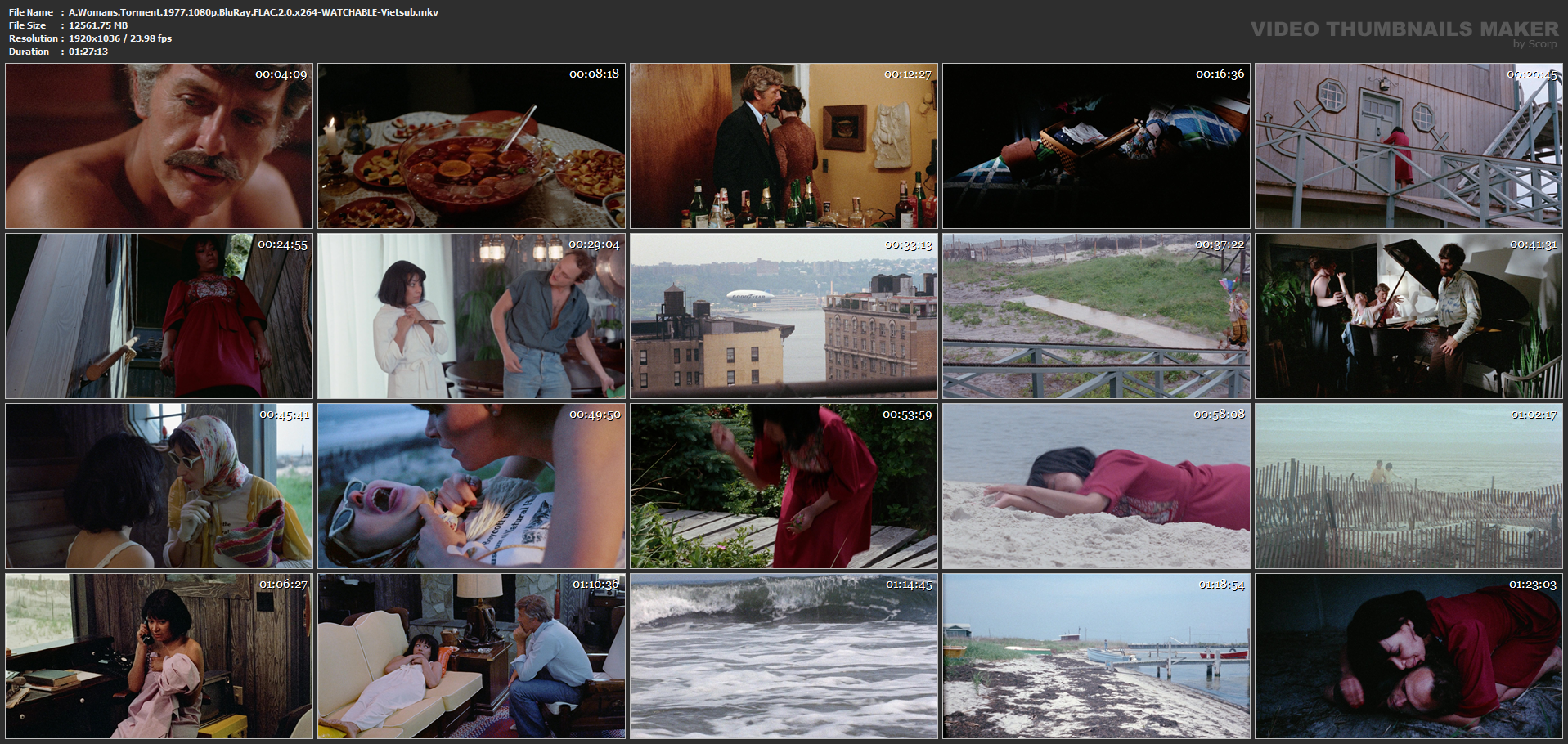Click the duration value 01:27:13
Viewport: 1568px width, 744px height.
88,52
